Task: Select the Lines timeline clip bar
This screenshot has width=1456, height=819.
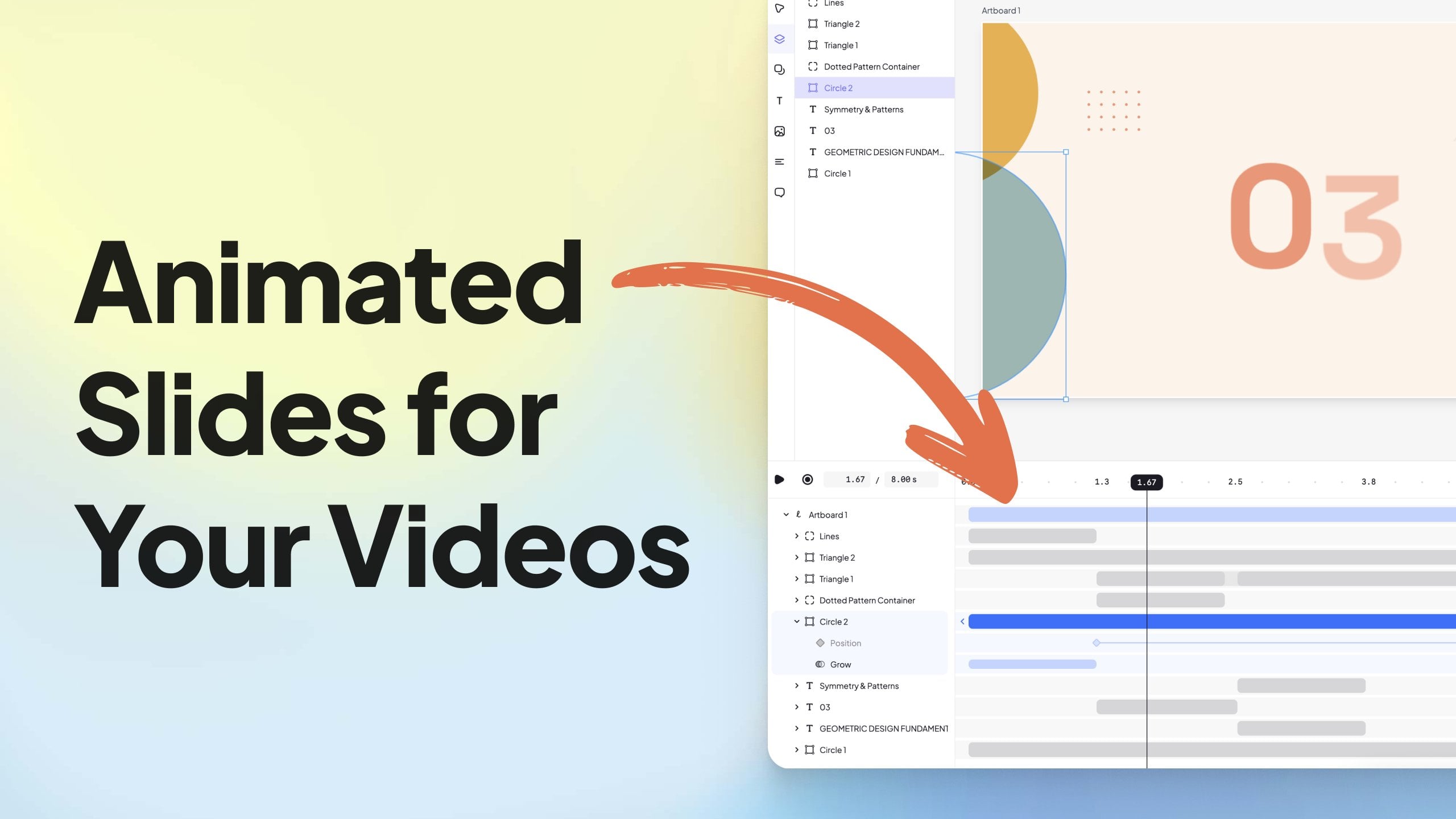Action: [1032, 536]
